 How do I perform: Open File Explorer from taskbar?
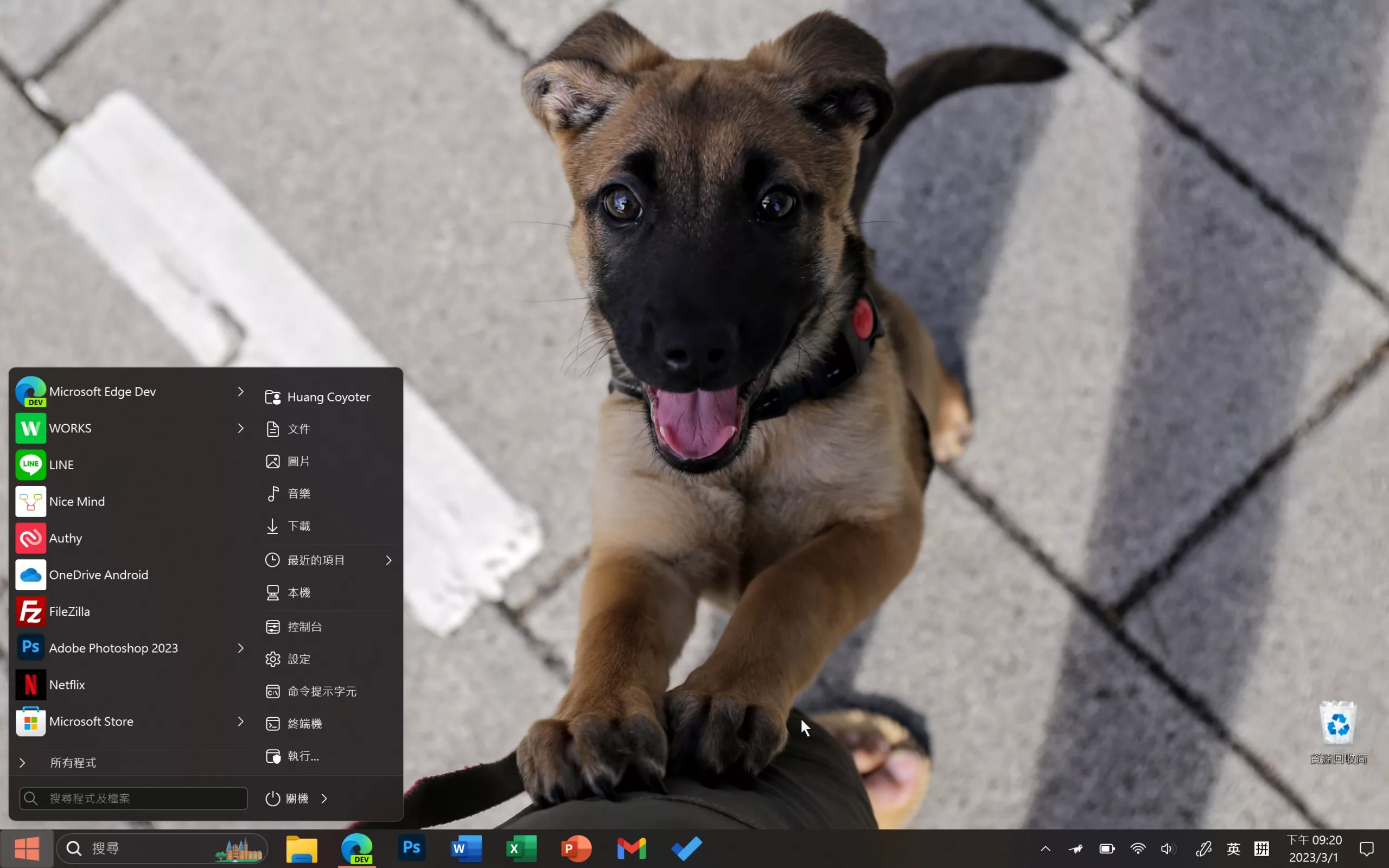(302, 848)
